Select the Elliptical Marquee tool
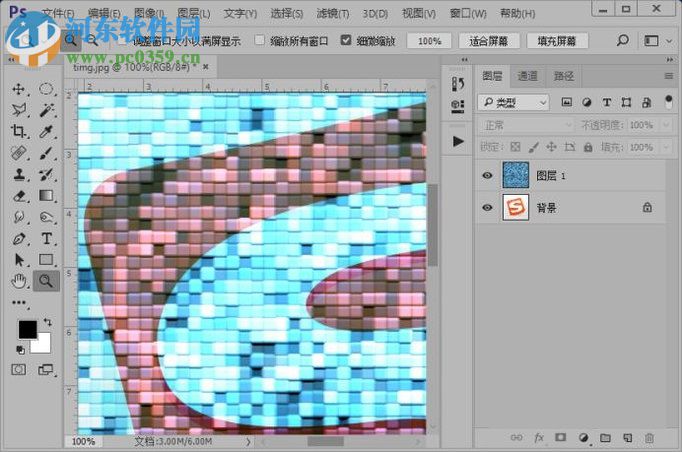Screen dimensions: 682x452 46,89
